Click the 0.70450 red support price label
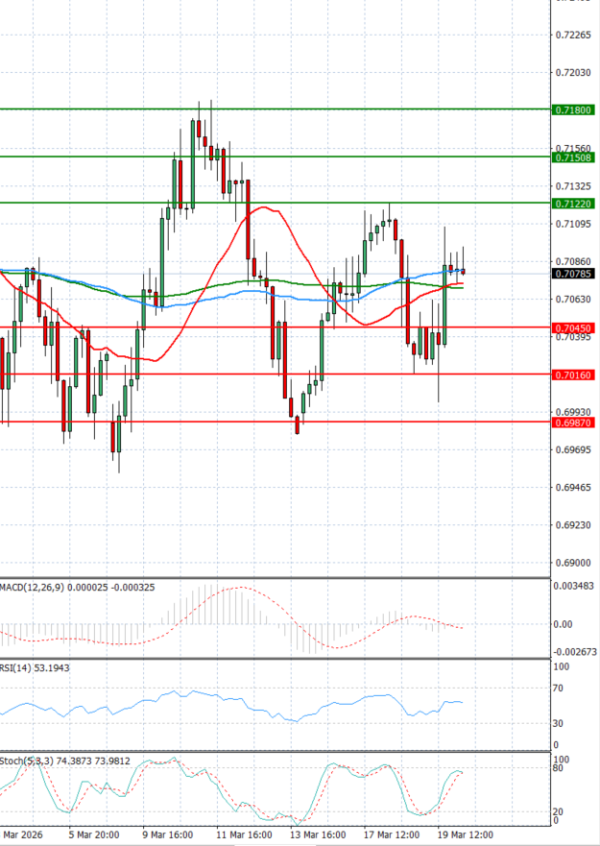 click(x=573, y=328)
